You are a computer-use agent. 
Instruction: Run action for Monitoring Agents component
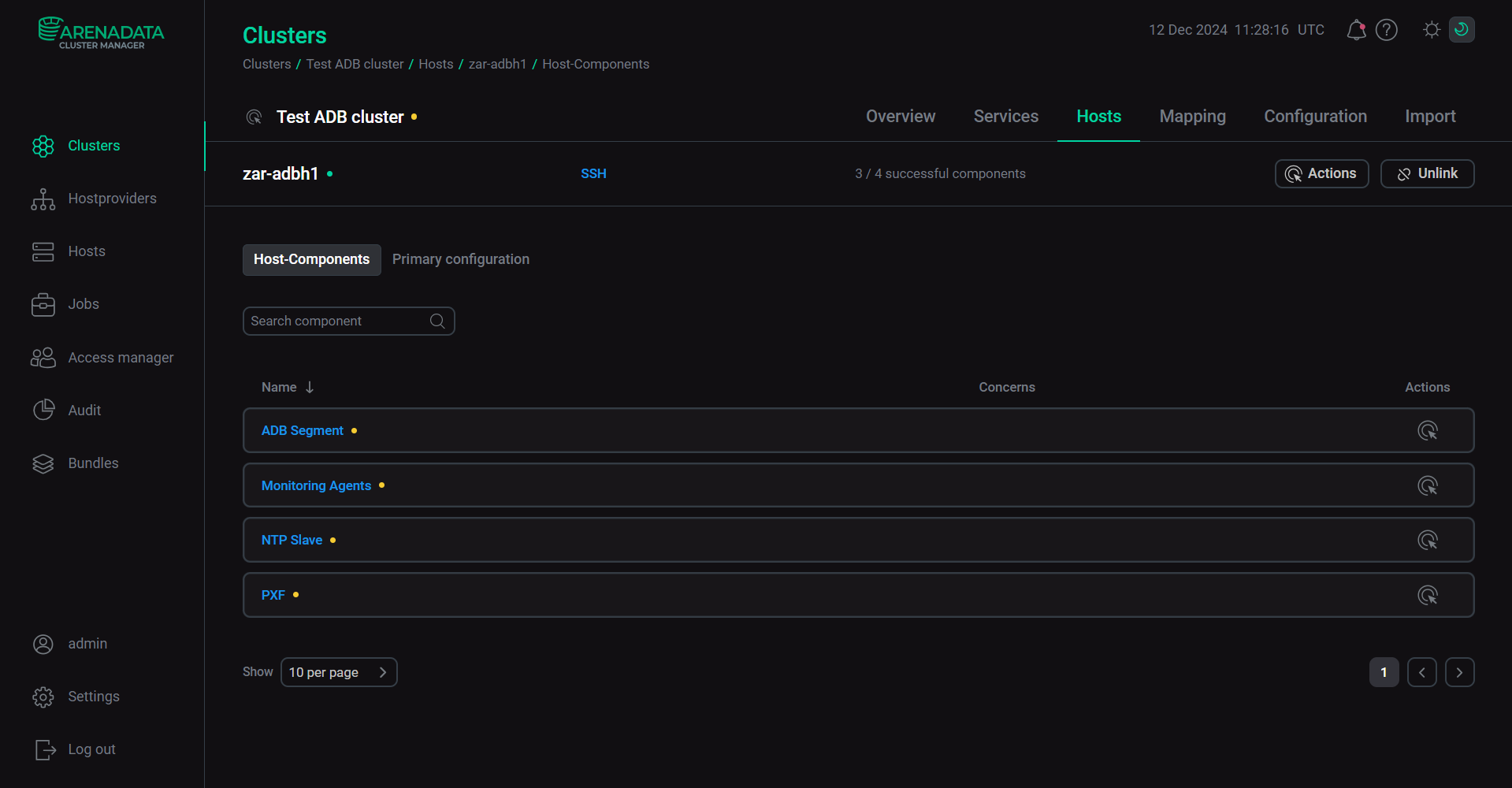pyautogui.click(x=1428, y=485)
